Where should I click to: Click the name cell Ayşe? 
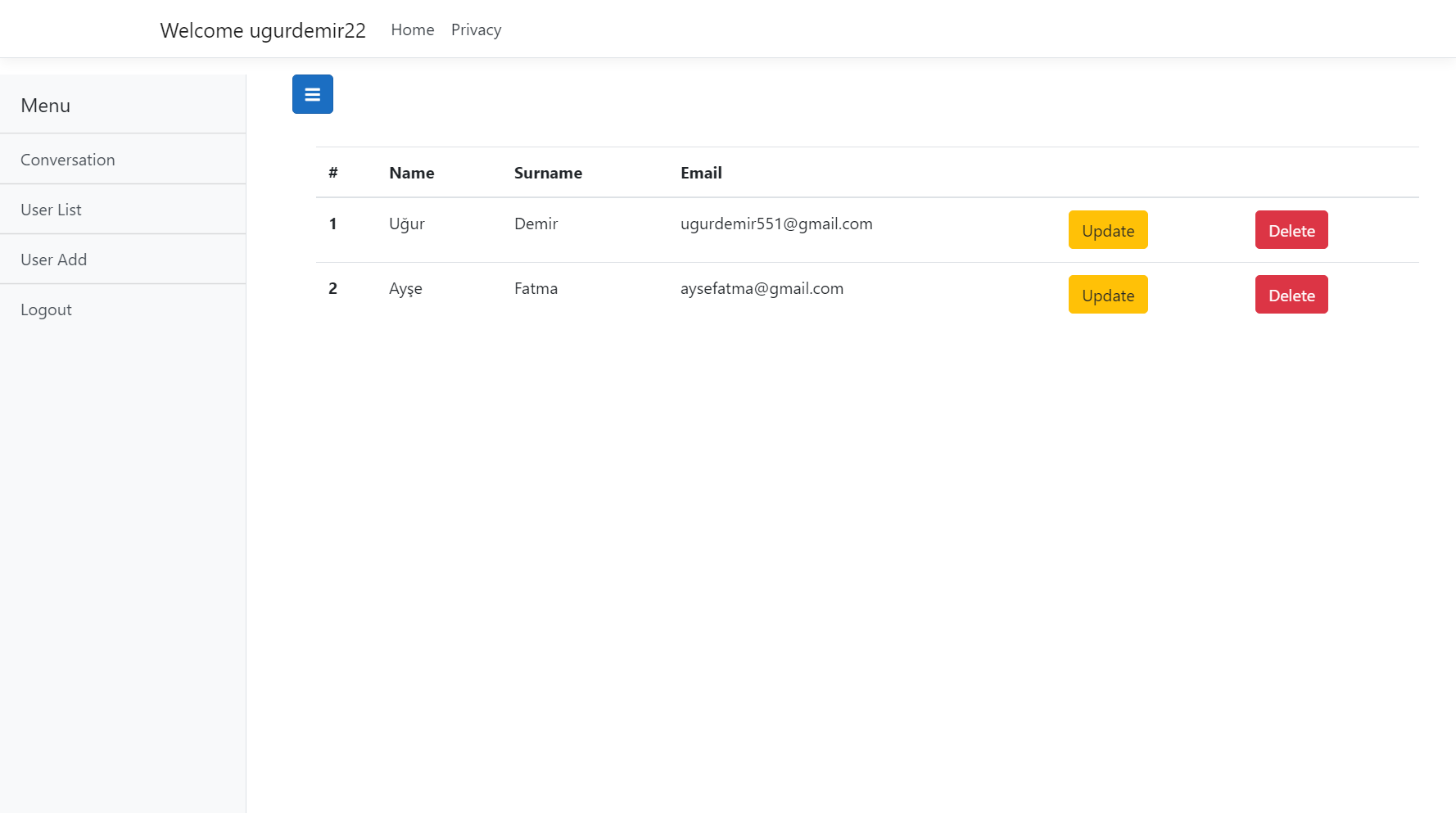pyautogui.click(x=405, y=289)
